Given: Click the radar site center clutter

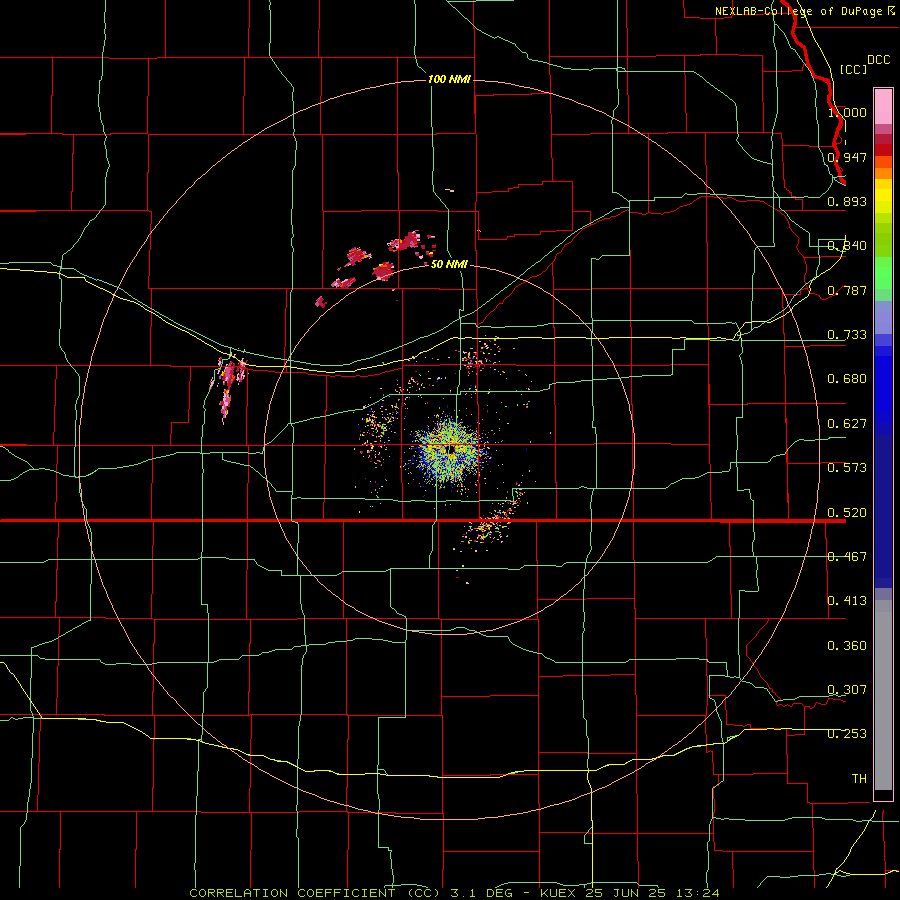Looking at the screenshot, I should coord(451,449).
